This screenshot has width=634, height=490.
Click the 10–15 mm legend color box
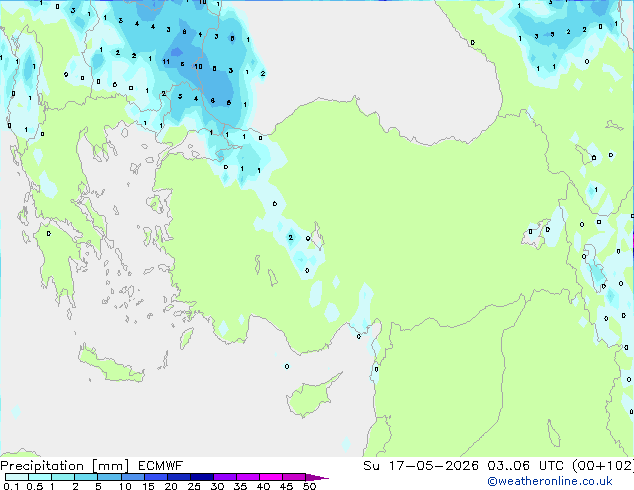(133, 477)
